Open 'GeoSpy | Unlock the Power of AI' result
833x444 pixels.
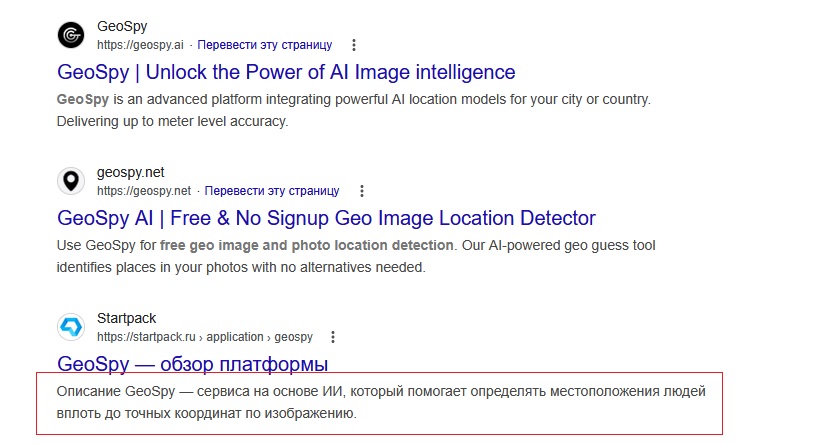(x=286, y=72)
